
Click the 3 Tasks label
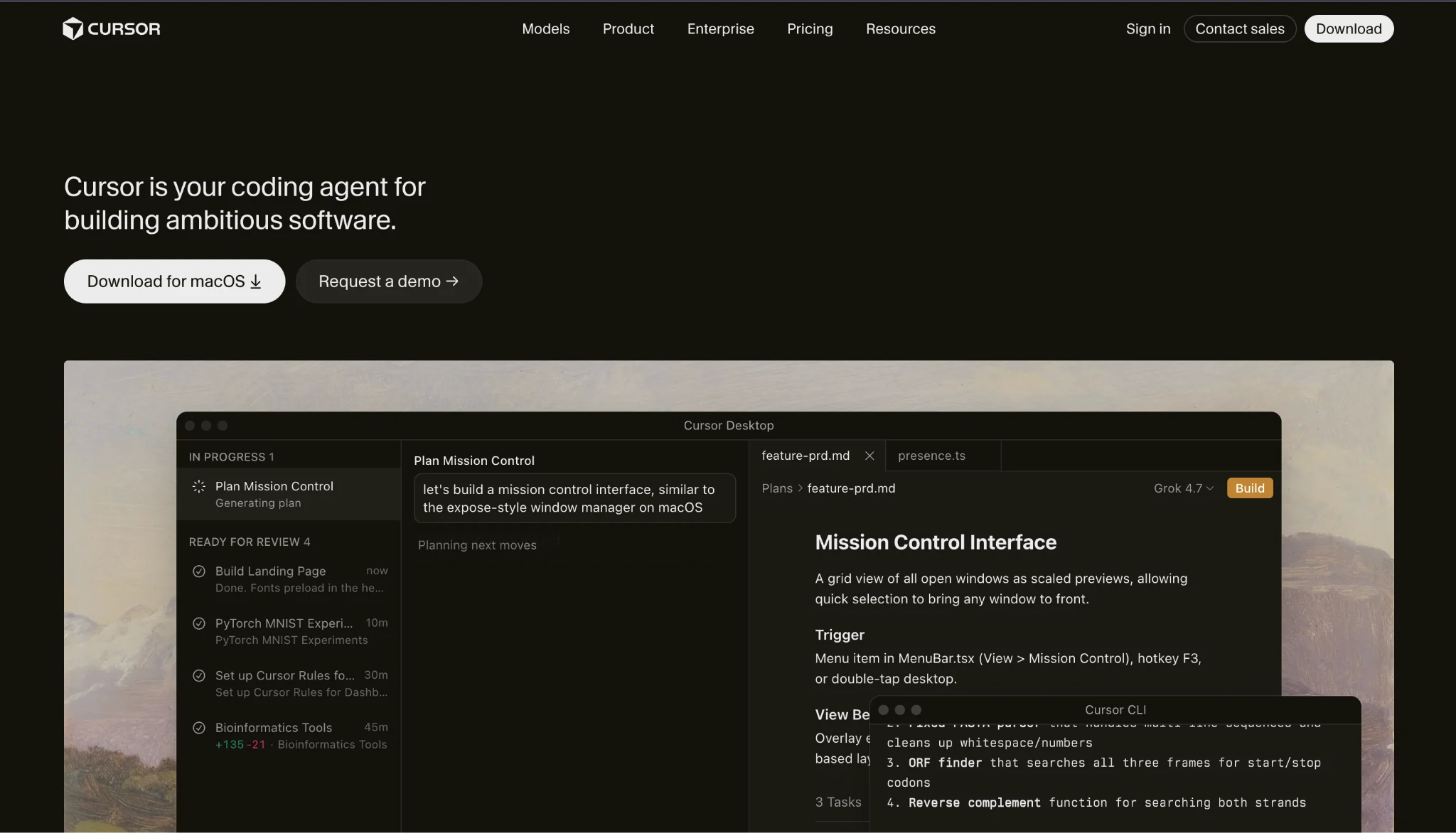point(838,802)
